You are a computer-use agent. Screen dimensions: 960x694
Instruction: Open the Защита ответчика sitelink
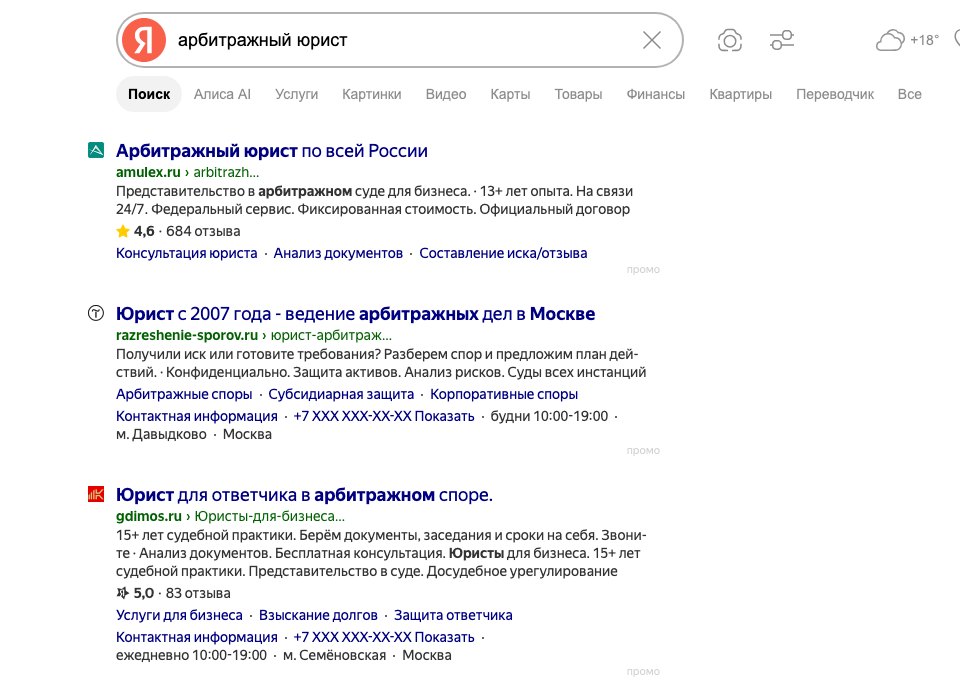tap(453, 615)
